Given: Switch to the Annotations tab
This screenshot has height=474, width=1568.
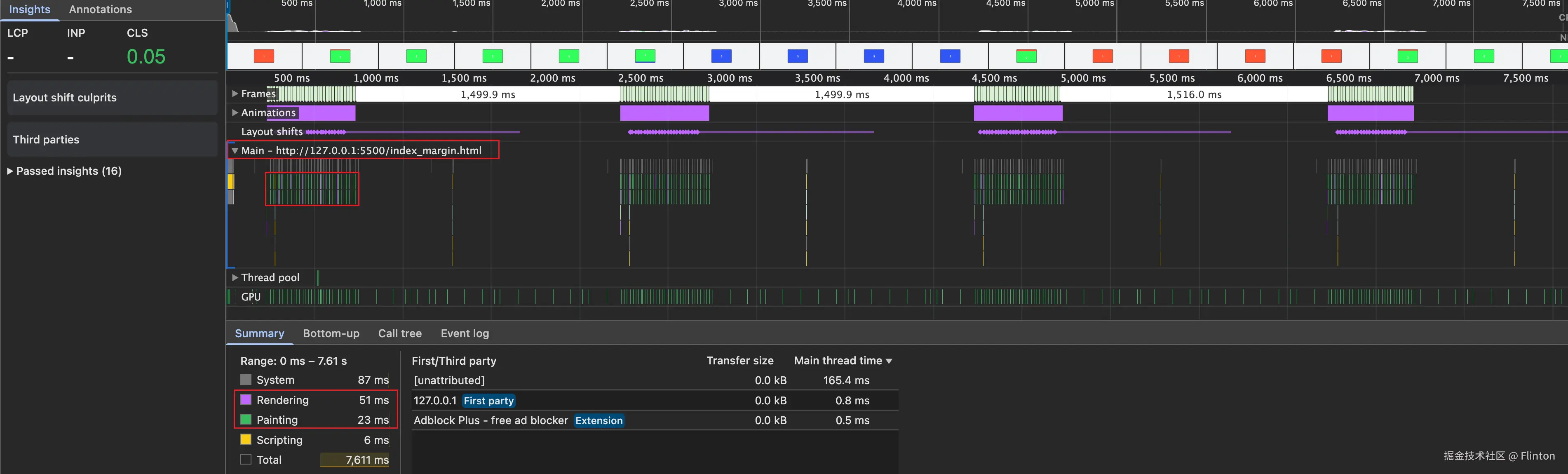Looking at the screenshot, I should pos(100,10).
